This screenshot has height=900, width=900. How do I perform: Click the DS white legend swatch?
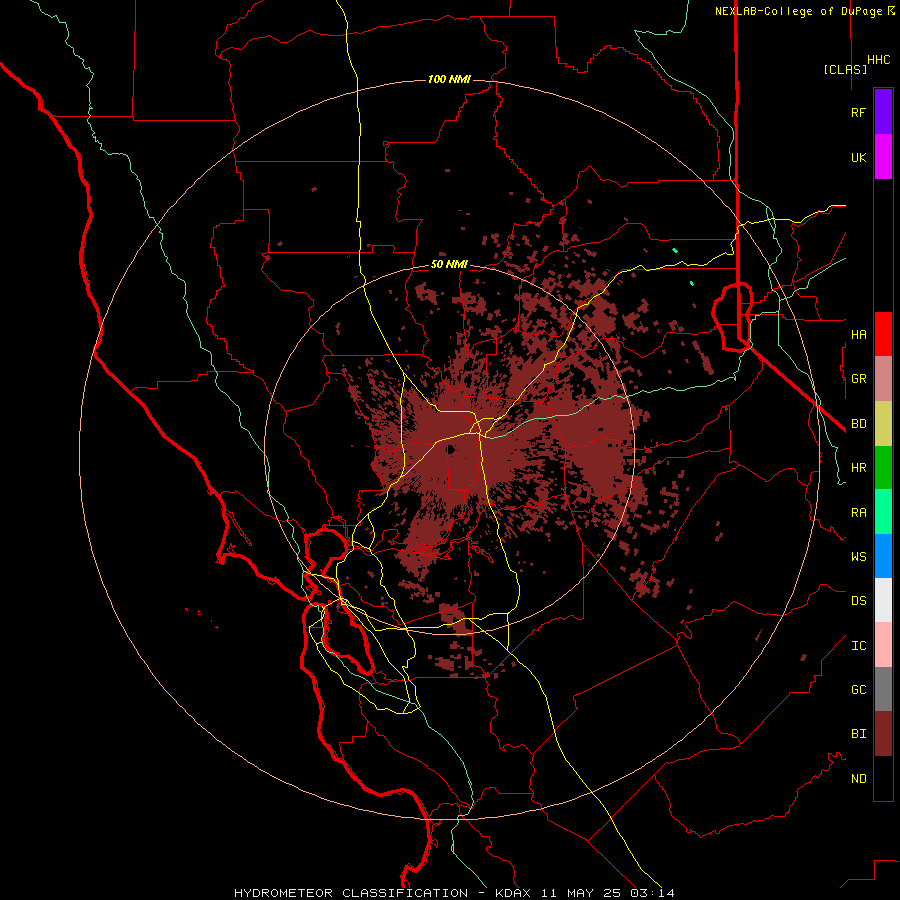pos(883,600)
